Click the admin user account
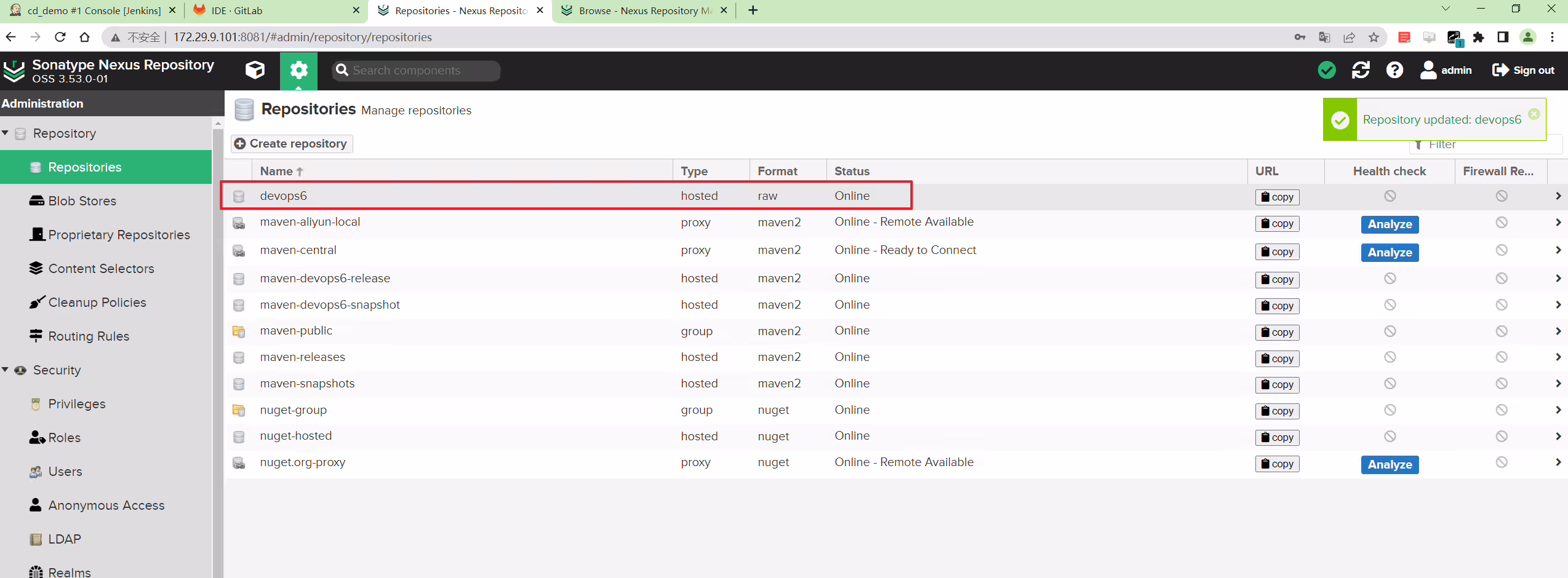 point(1446,70)
